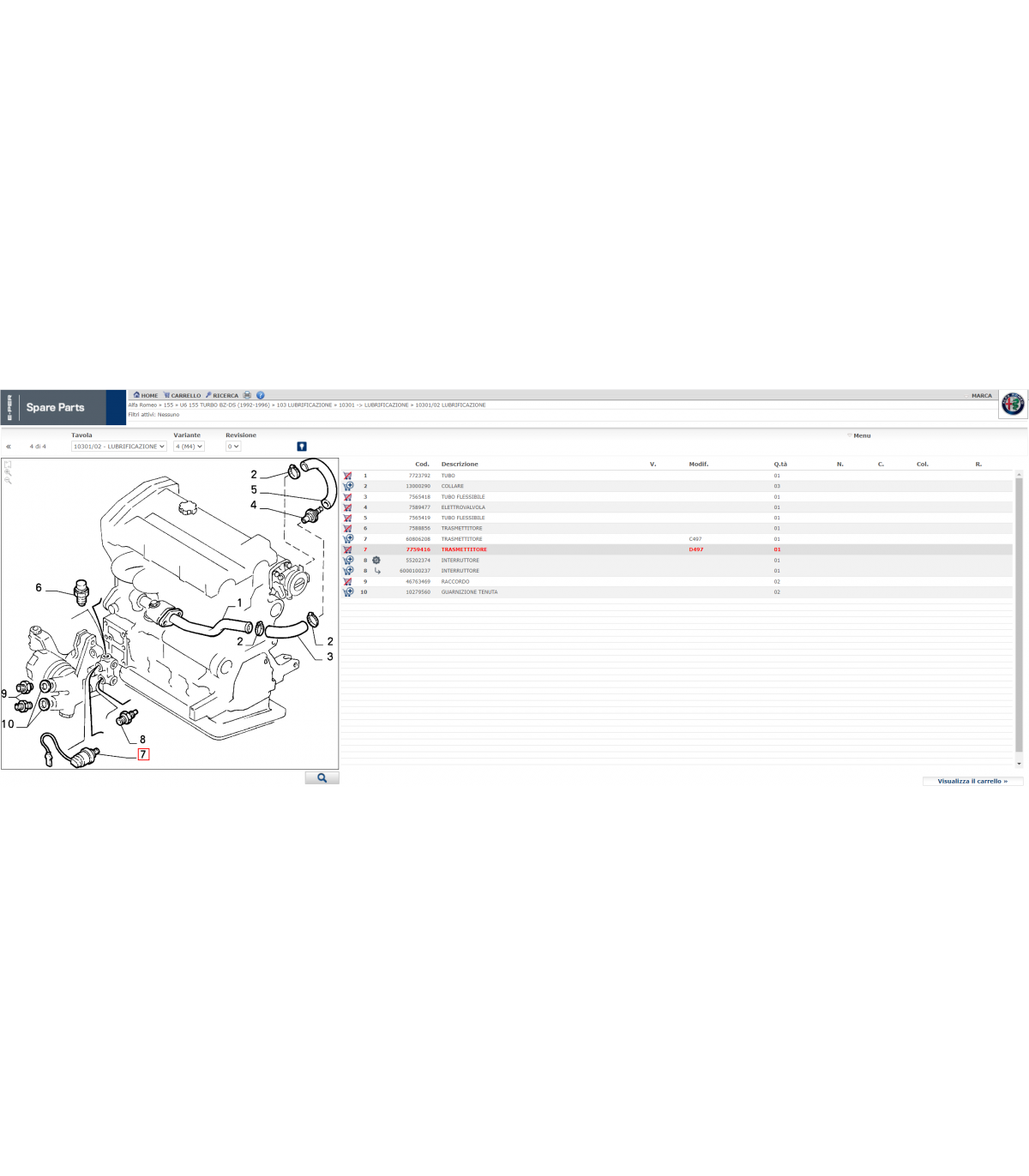
Task: Open the RICERCA search menu
Action: pyautogui.click(x=222, y=396)
